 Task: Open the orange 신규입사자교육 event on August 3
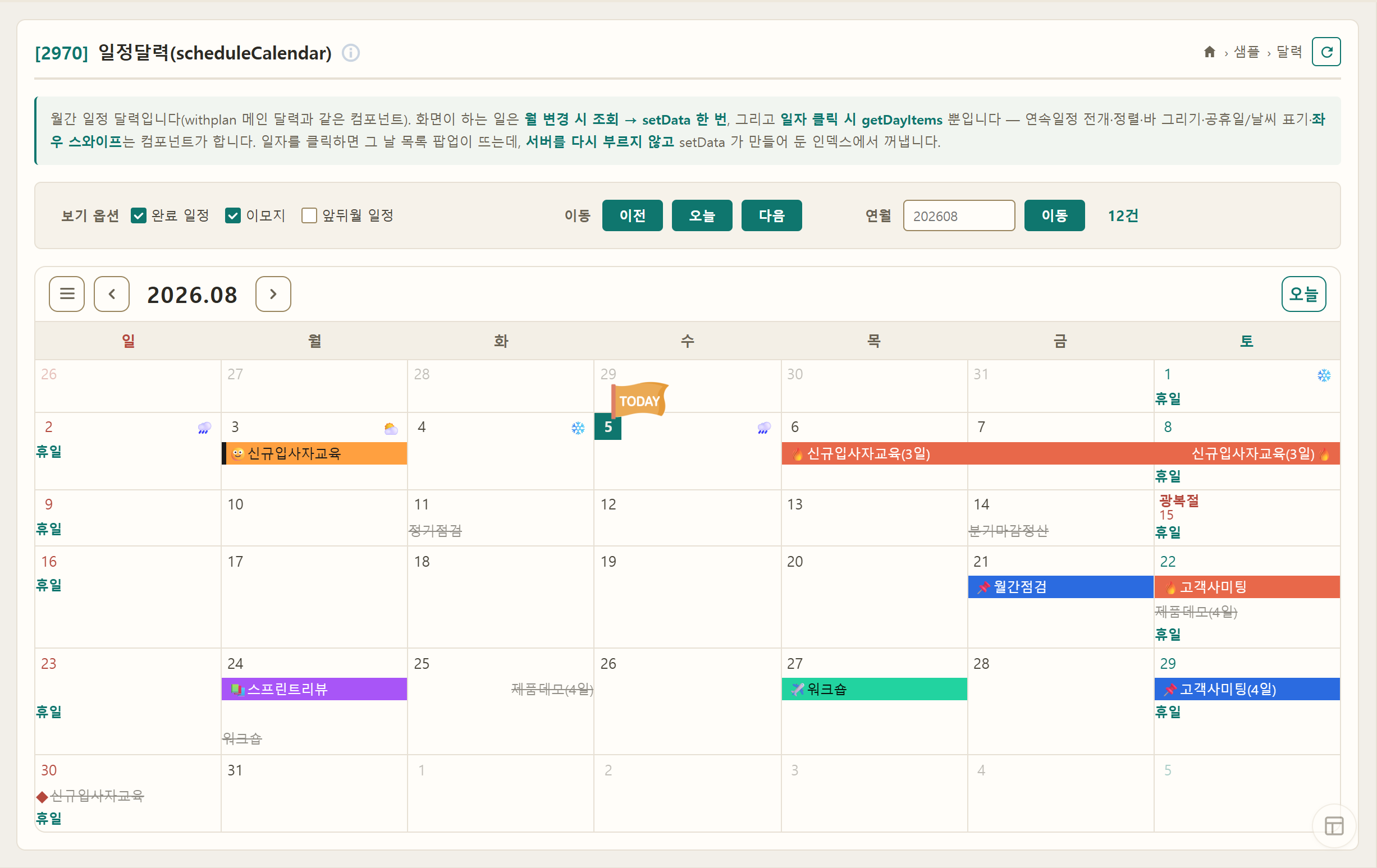tap(314, 454)
